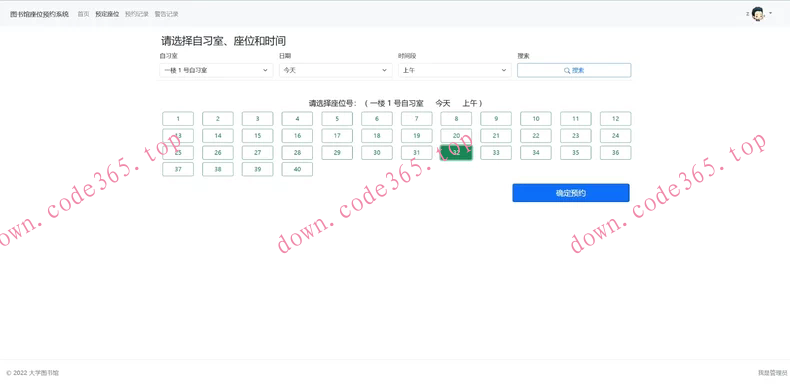Click seat button 35

click(575, 153)
